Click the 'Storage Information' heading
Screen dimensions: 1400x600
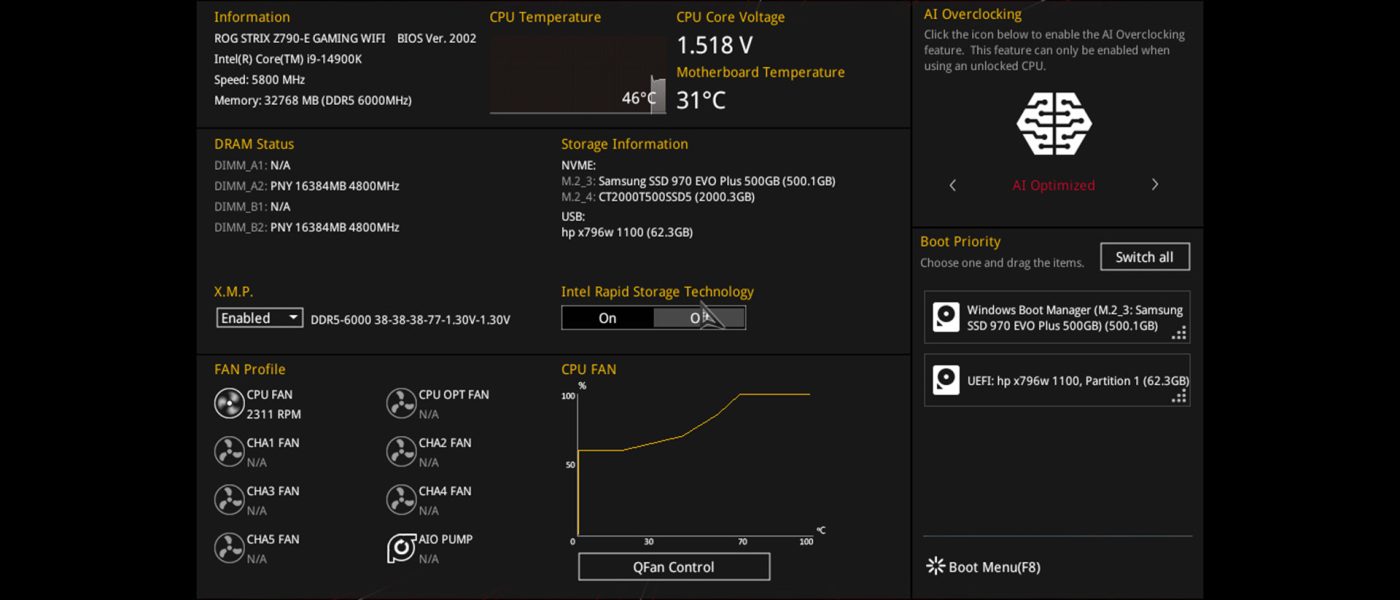(625, 144)
